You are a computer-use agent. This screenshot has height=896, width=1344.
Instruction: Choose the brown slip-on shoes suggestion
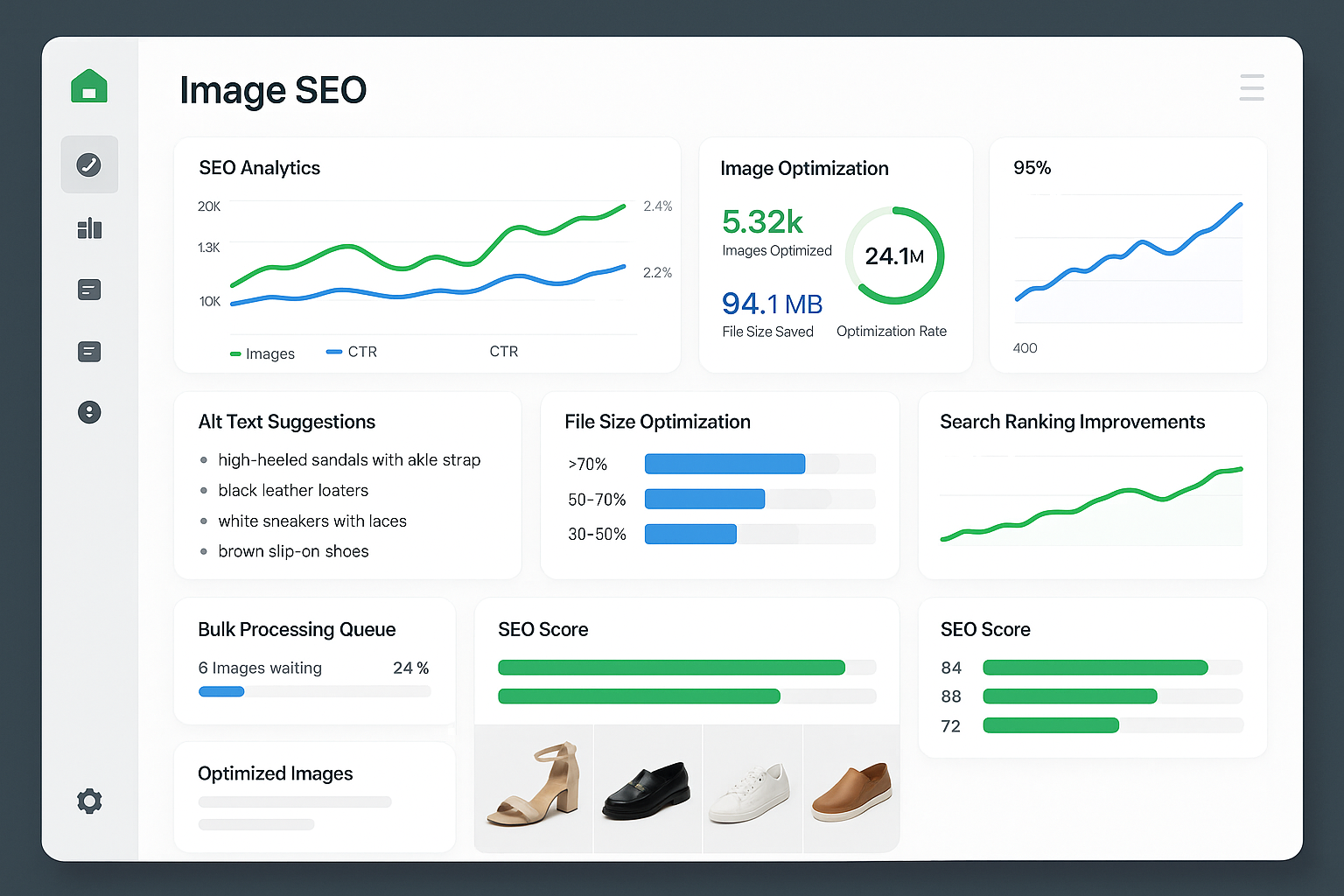click(293, 551)
